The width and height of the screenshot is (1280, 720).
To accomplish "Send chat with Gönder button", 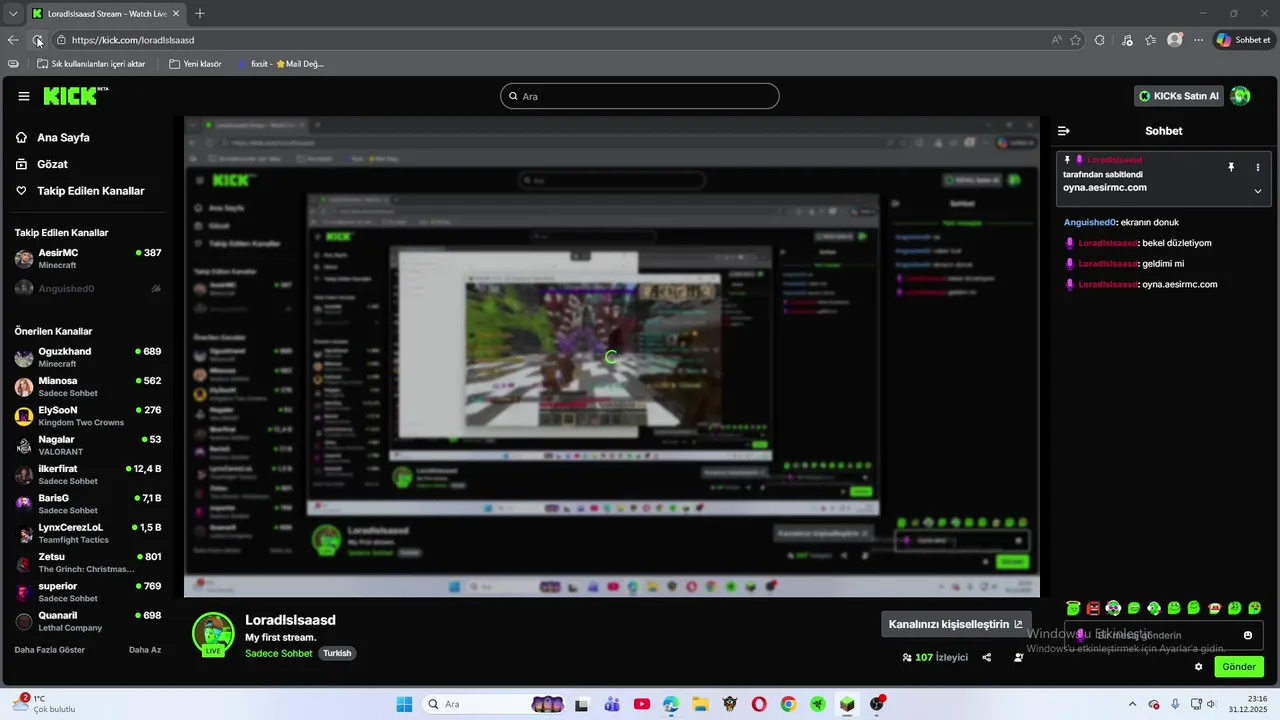I will pos(1238,667).
